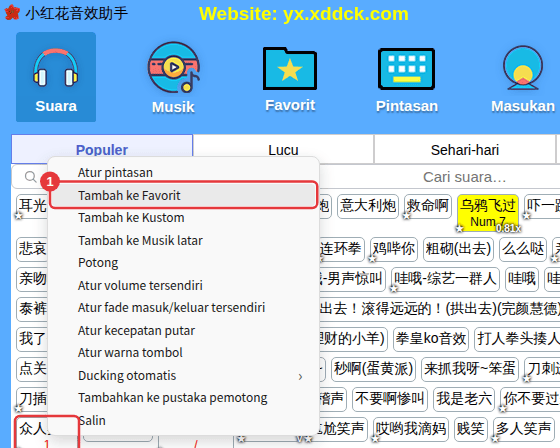Play the 多人笑声 sound button
Viewport: 560px width, 448px height.
[523, 428]
